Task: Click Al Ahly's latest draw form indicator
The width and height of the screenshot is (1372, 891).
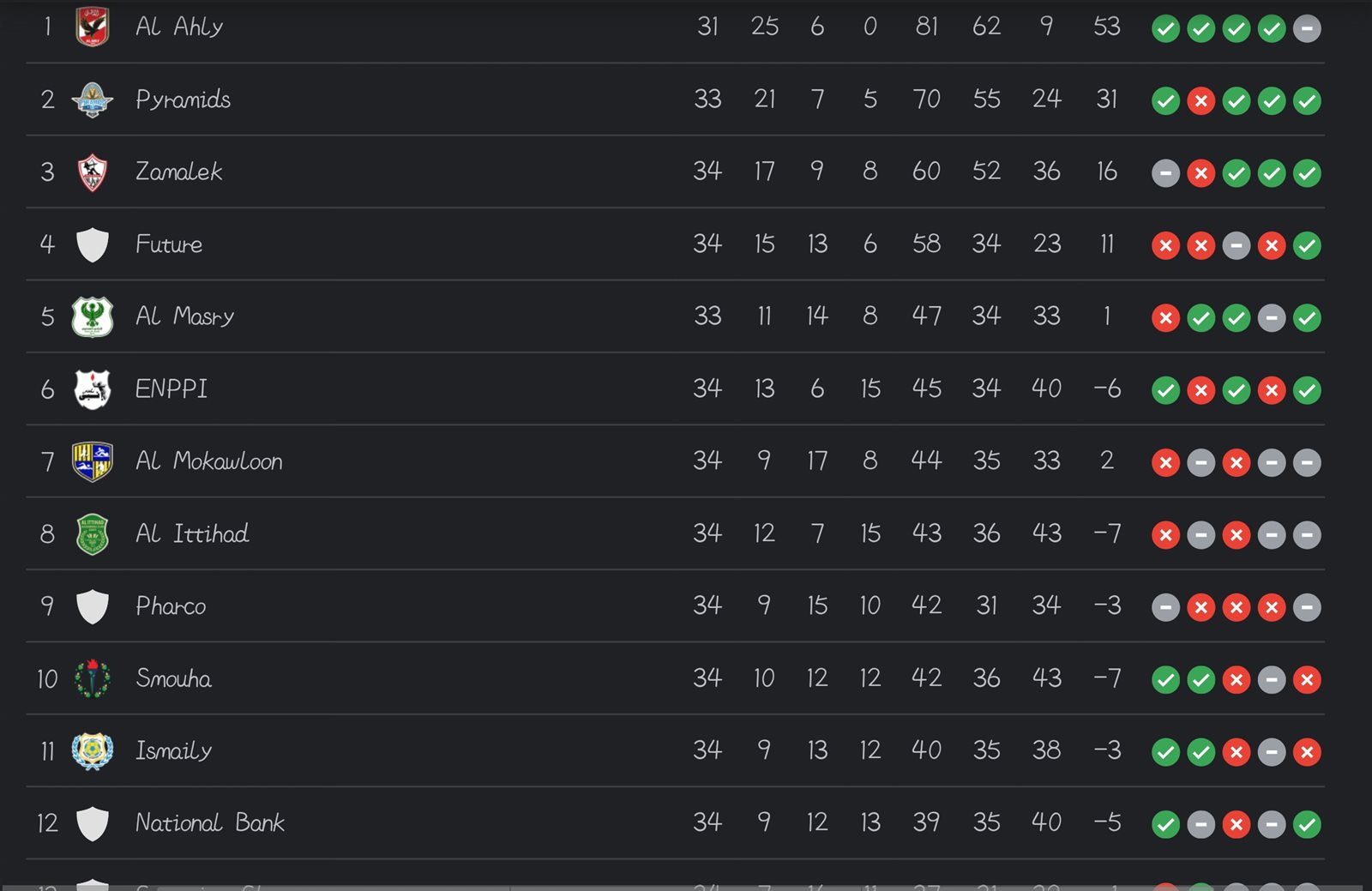Action: coord(1307,28)
